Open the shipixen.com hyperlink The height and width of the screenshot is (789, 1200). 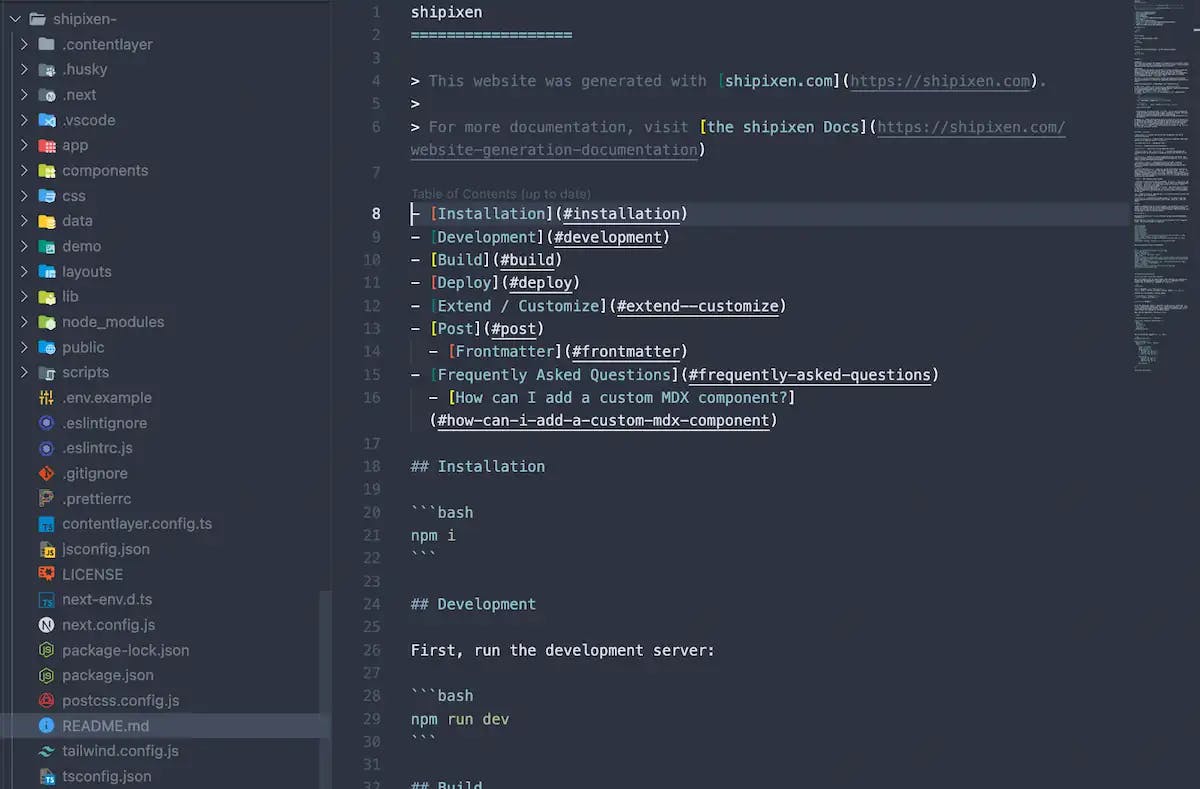940,80
